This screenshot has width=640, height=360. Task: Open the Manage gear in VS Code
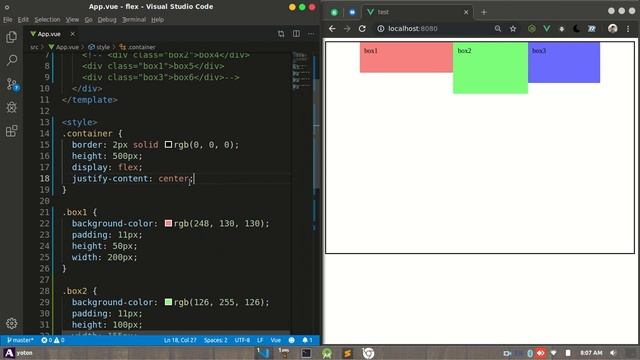coord(11,323)
